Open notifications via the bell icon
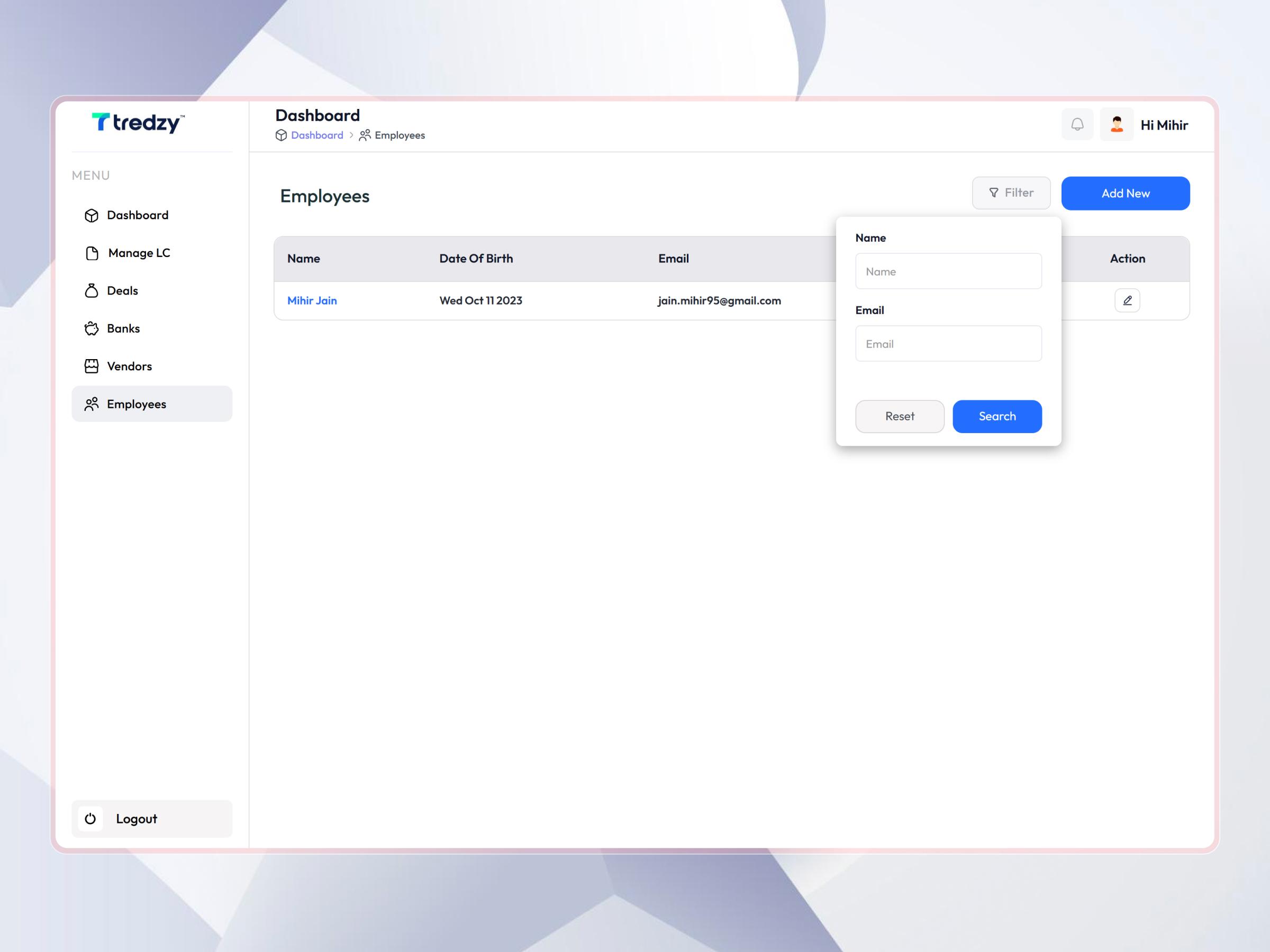Screen dimensions: 1270x952 tap(1078, 124)
